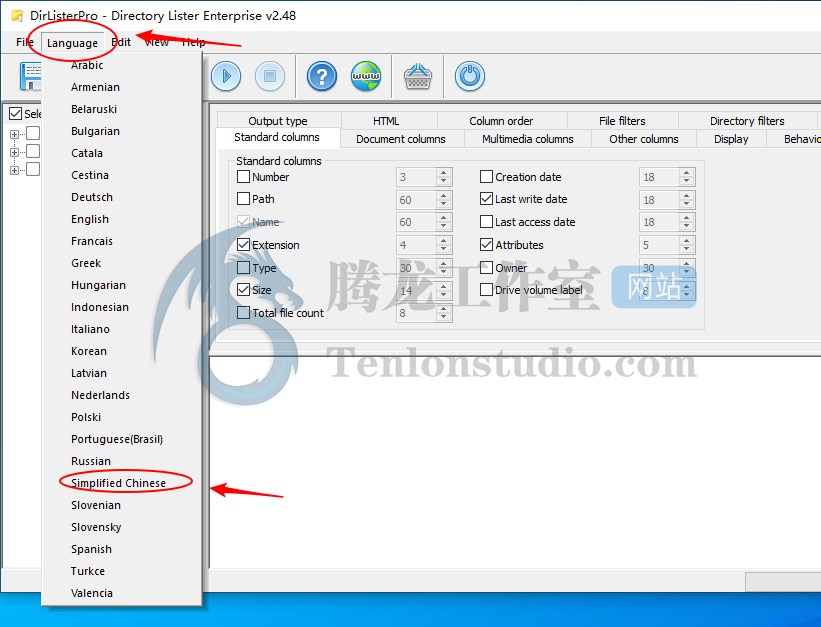Select the Standard columns tab
The image size is (821, 627).
click(x=277, y=137)
